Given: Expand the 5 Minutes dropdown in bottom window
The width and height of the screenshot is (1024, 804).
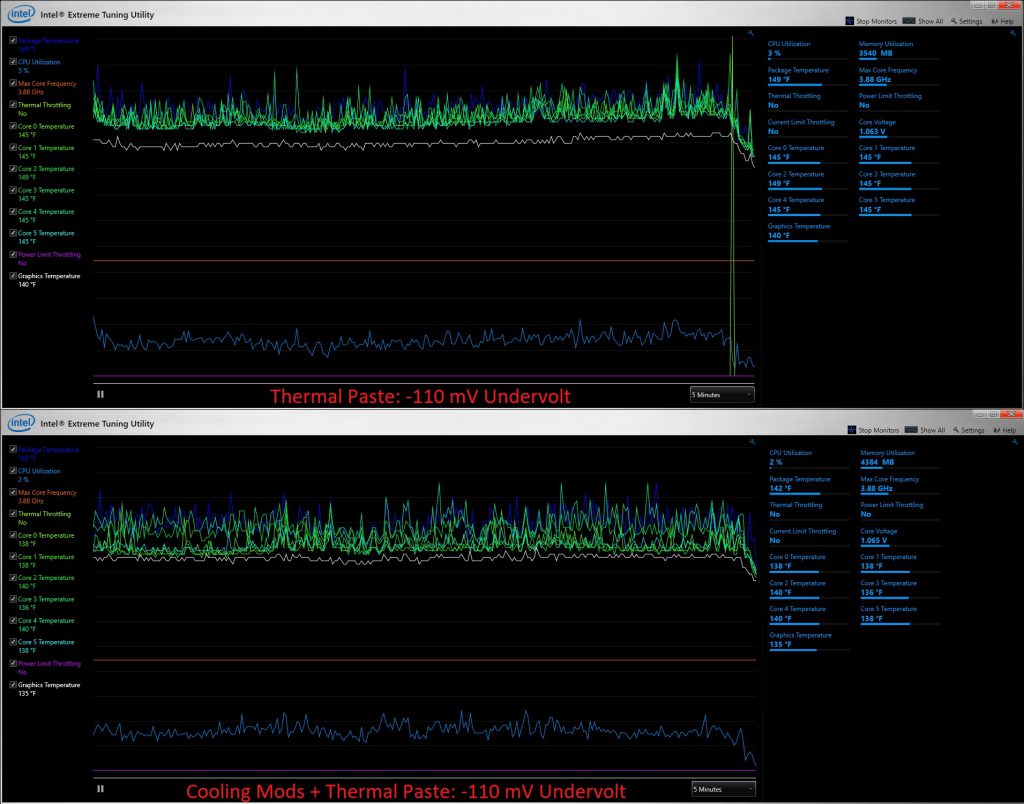Looking at the screenshot, I should pyautogui.click(x=722, y=788).
